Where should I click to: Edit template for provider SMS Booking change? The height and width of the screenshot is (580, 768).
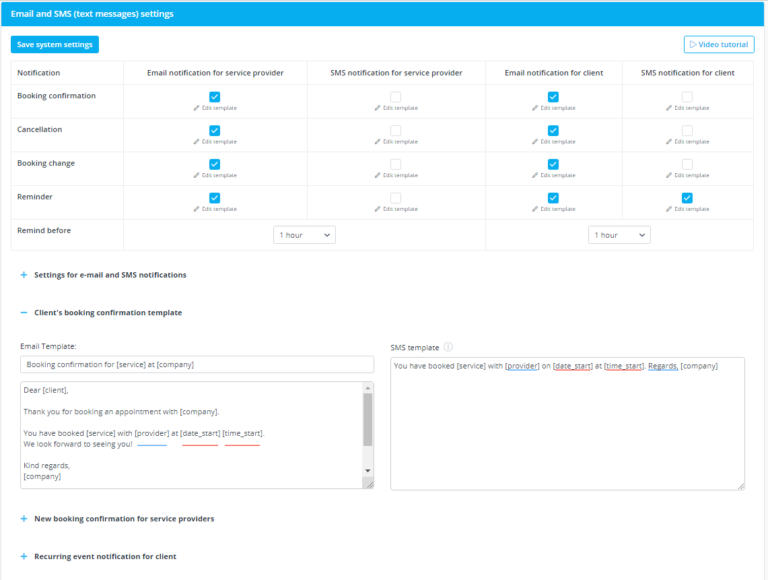tap(396, 175)
